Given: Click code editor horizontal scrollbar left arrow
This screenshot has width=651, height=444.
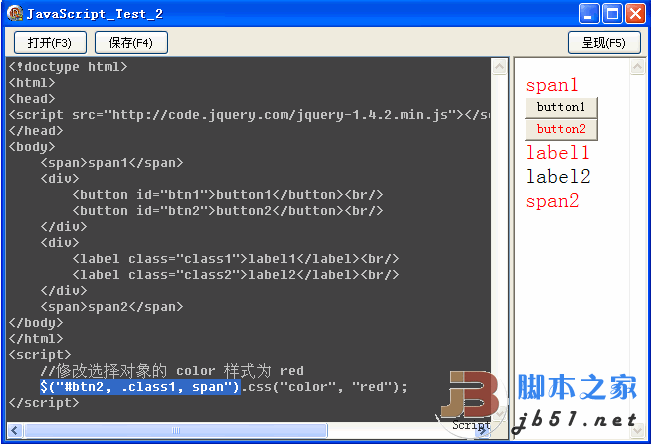Looking at the screenshot, I should point(15,430).
